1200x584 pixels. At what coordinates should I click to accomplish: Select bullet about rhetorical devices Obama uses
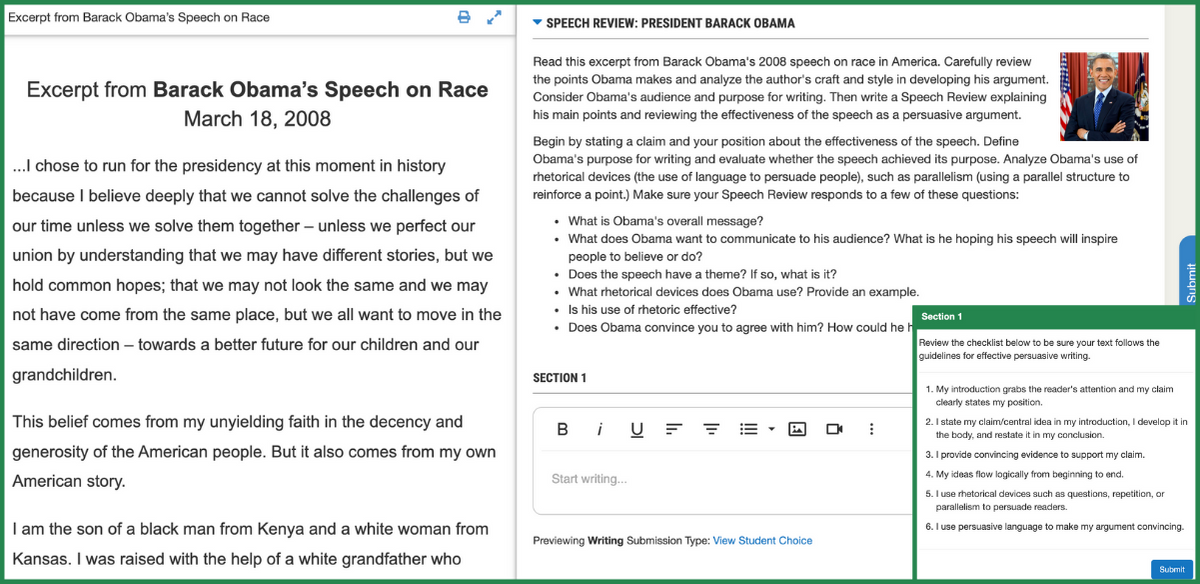click(x=743, y=292)
